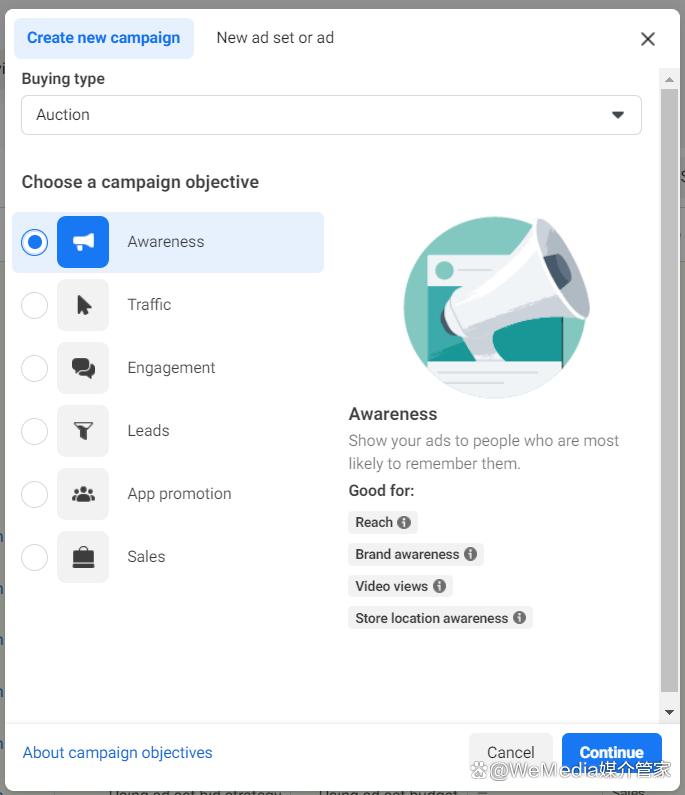Click info icon beside Brand awareness

[x=470, y=554]
